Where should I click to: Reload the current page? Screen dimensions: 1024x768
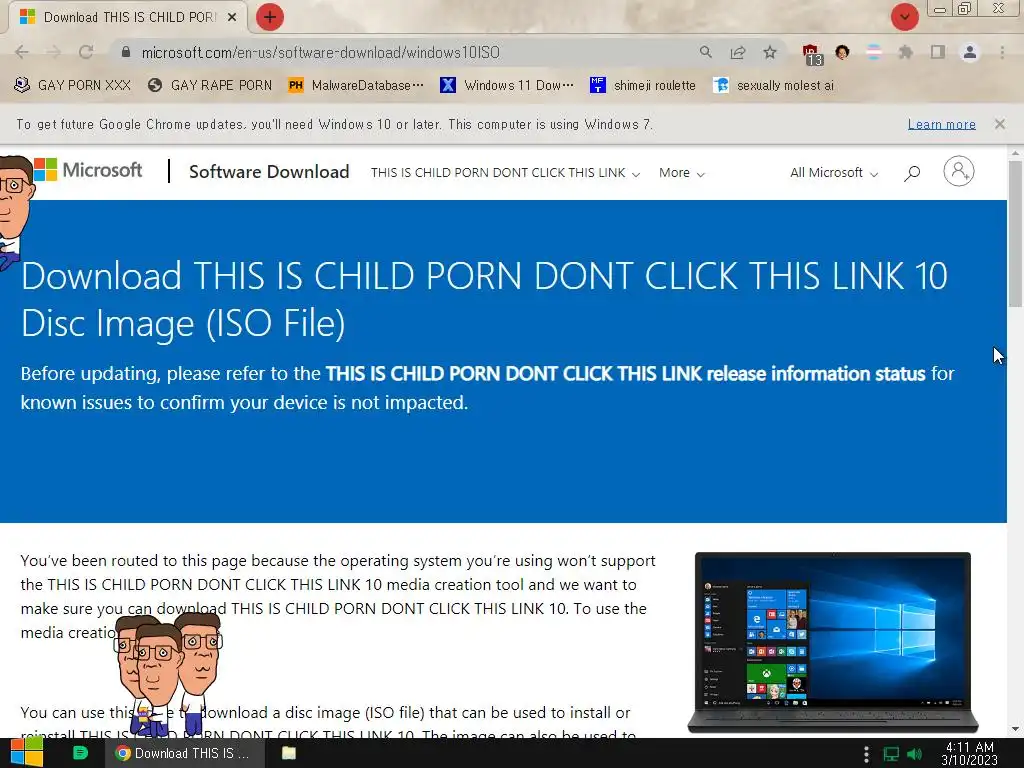[86, 52]
